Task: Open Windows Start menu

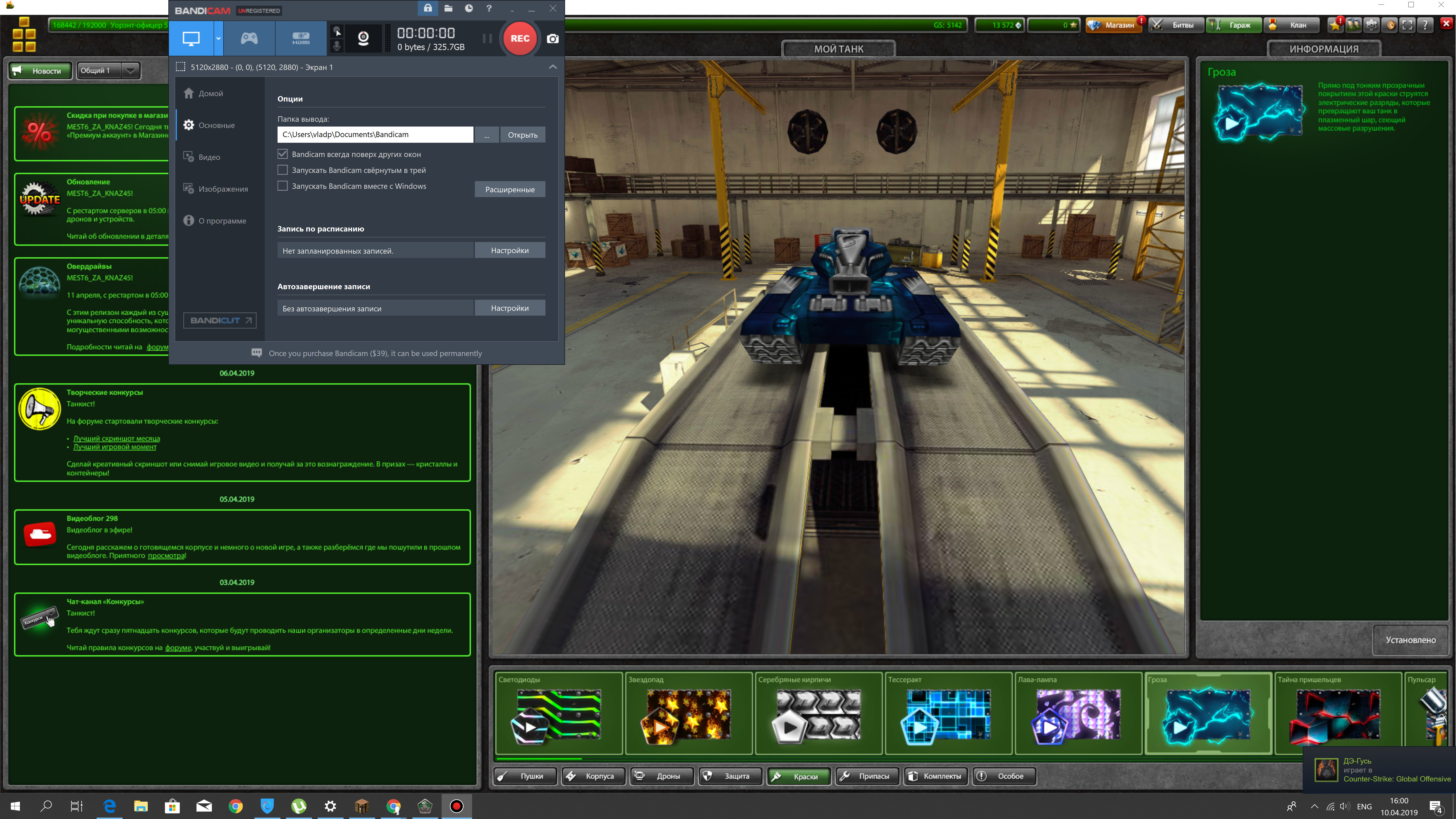Action: tap(15, 806)
